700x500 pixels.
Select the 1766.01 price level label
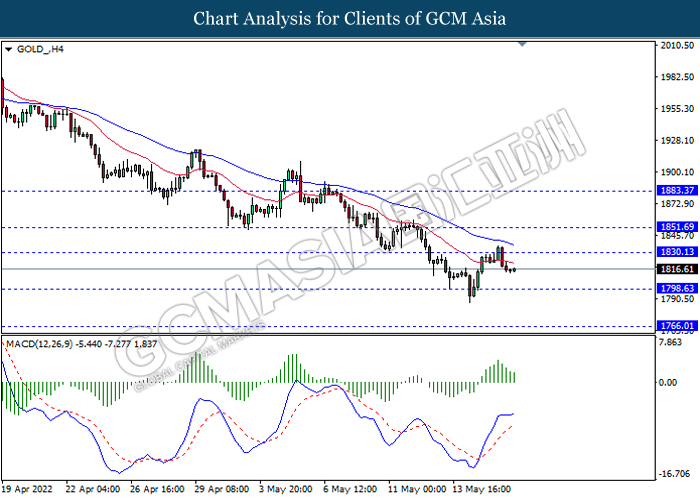click(x=677, y=326)
